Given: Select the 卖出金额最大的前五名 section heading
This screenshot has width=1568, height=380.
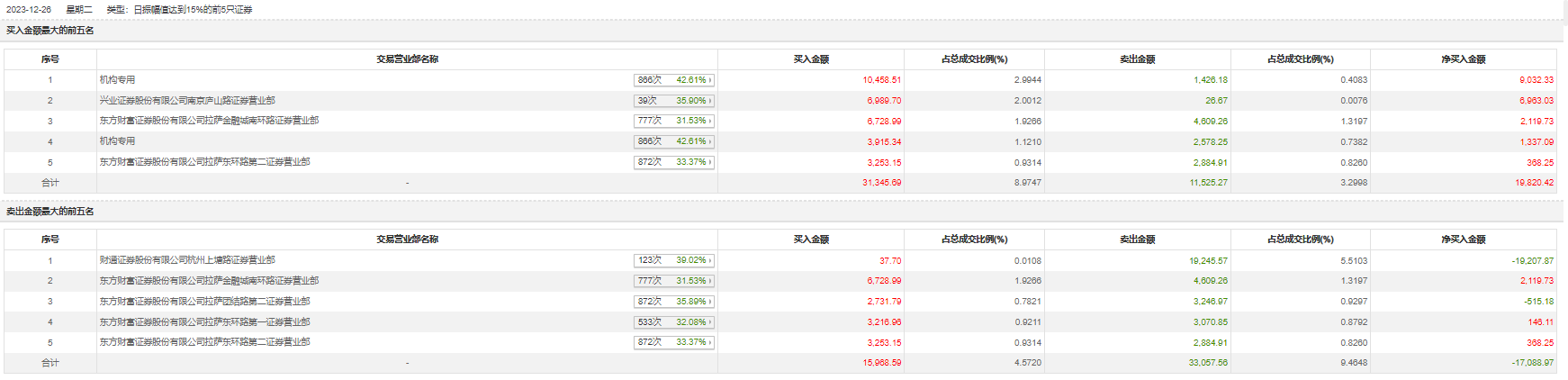Looking at the screenshot, I should click(x=50, y=212).
